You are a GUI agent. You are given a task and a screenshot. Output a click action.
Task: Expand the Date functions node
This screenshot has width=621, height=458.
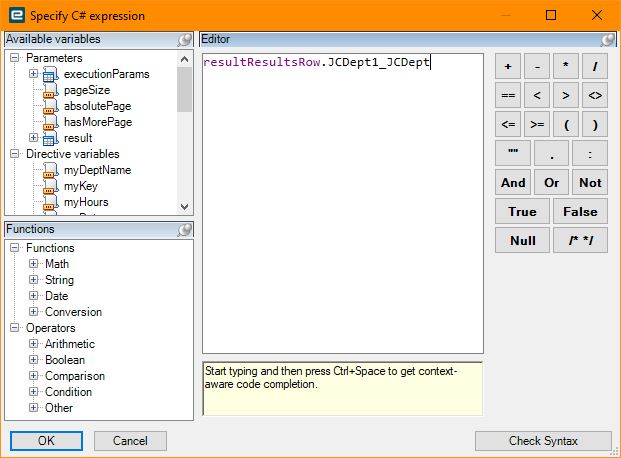[x=34, y=296]
